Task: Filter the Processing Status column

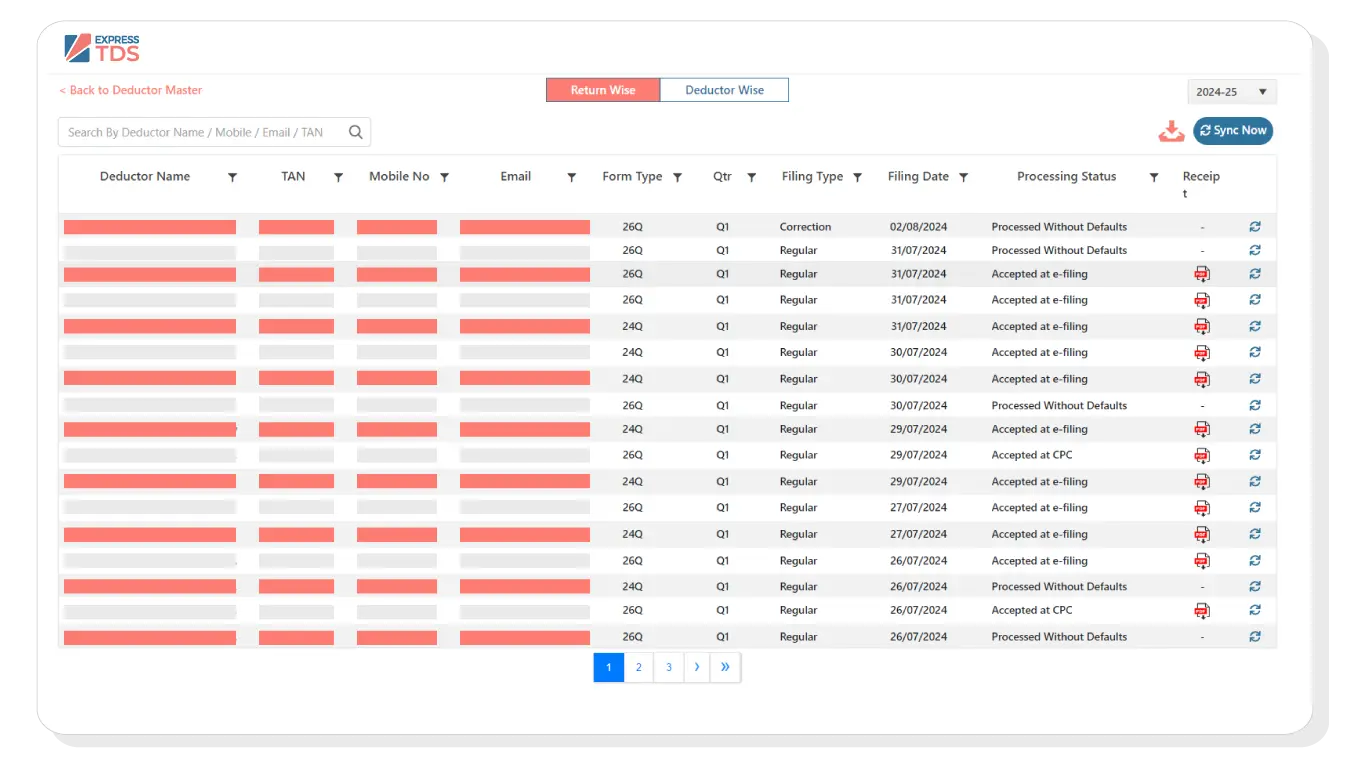Action: (x=1154, y=177)
